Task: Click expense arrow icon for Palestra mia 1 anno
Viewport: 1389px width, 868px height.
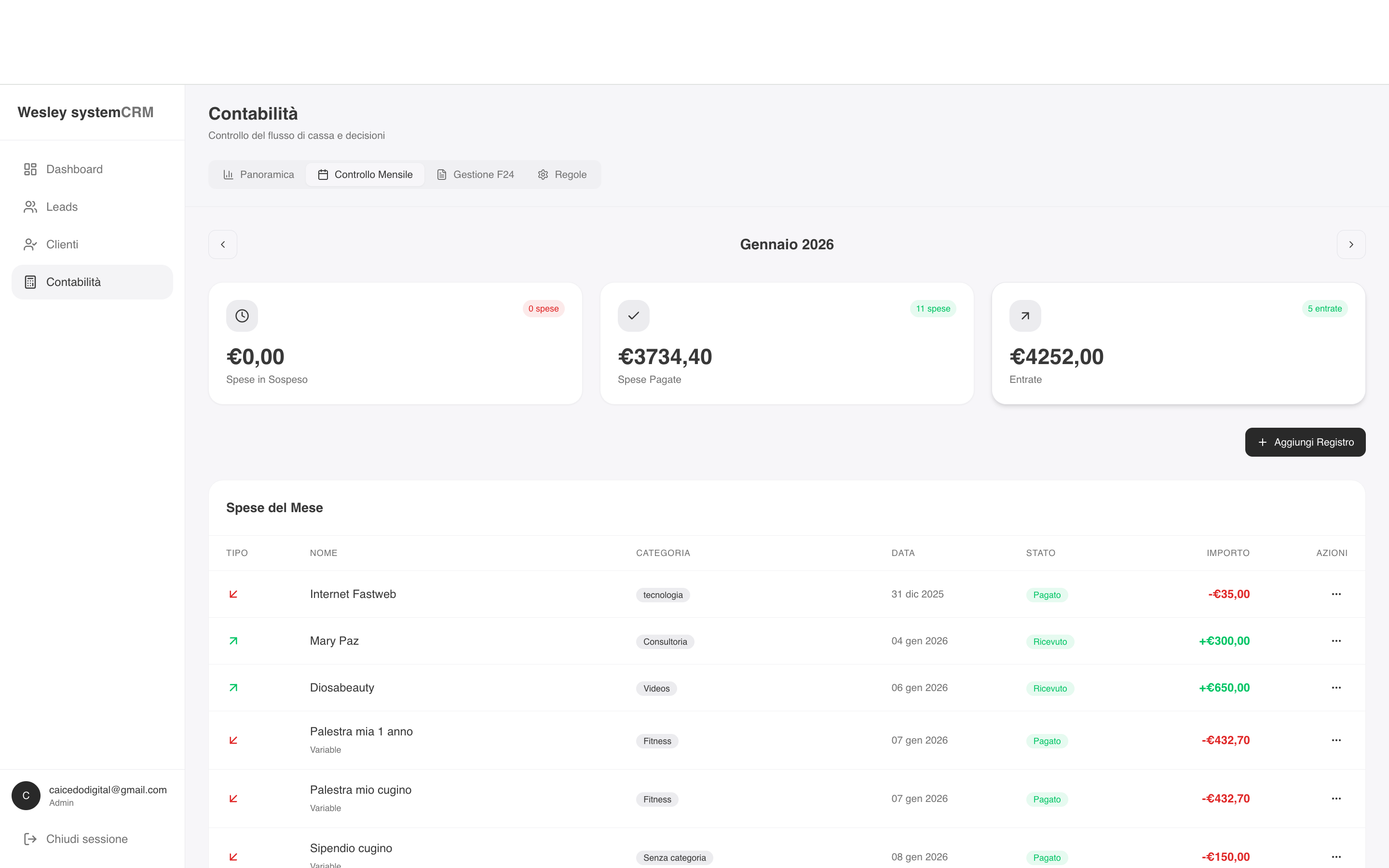Action: point(233,740)
